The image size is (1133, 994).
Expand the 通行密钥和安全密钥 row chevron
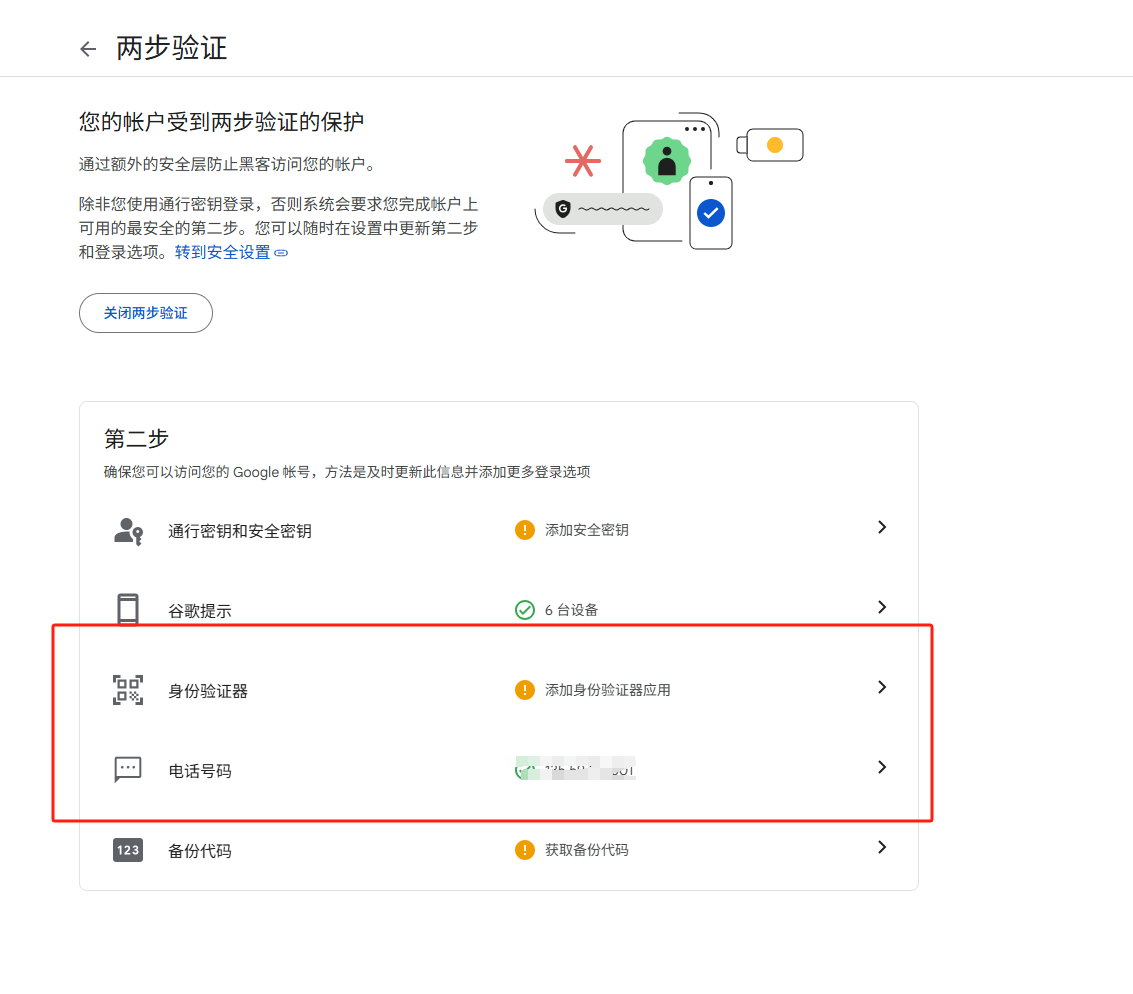[881, 527]
